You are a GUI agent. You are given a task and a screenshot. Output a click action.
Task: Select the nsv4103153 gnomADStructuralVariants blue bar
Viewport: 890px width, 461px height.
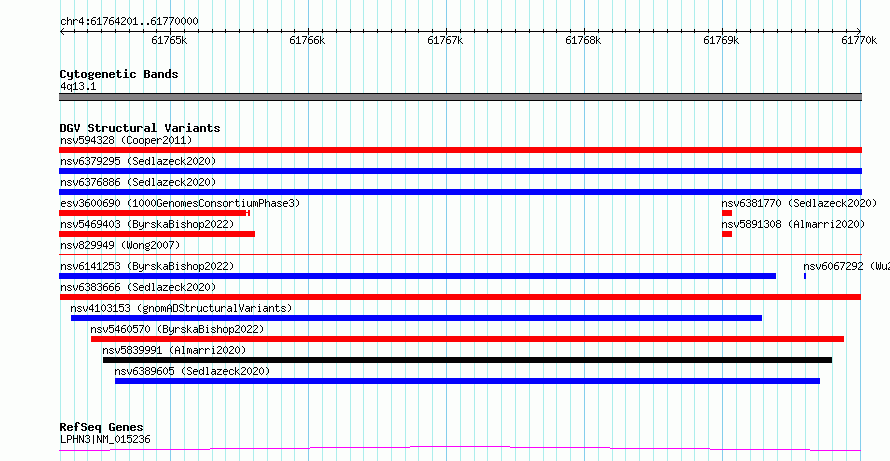(416, 318)
